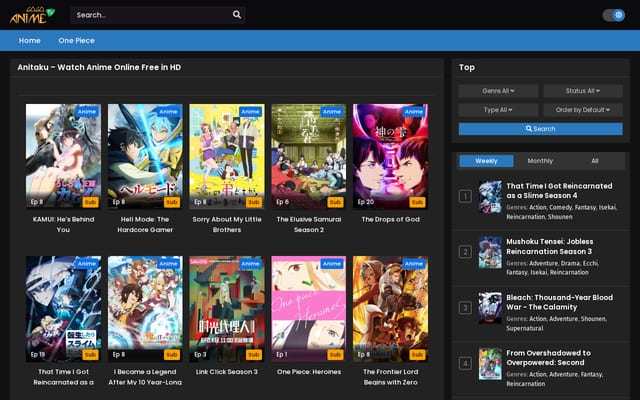640x400 pixels.
Task: Click rank 3 Bleach thumbnail
Action: point(490,308)
